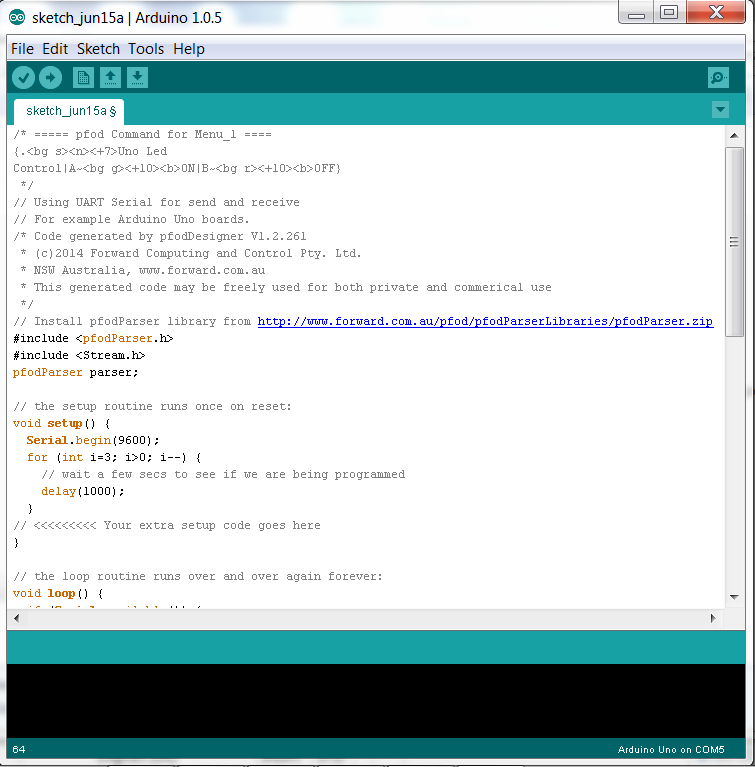
Task: Follow the pfodParser.zip download link
Action: 485,321
